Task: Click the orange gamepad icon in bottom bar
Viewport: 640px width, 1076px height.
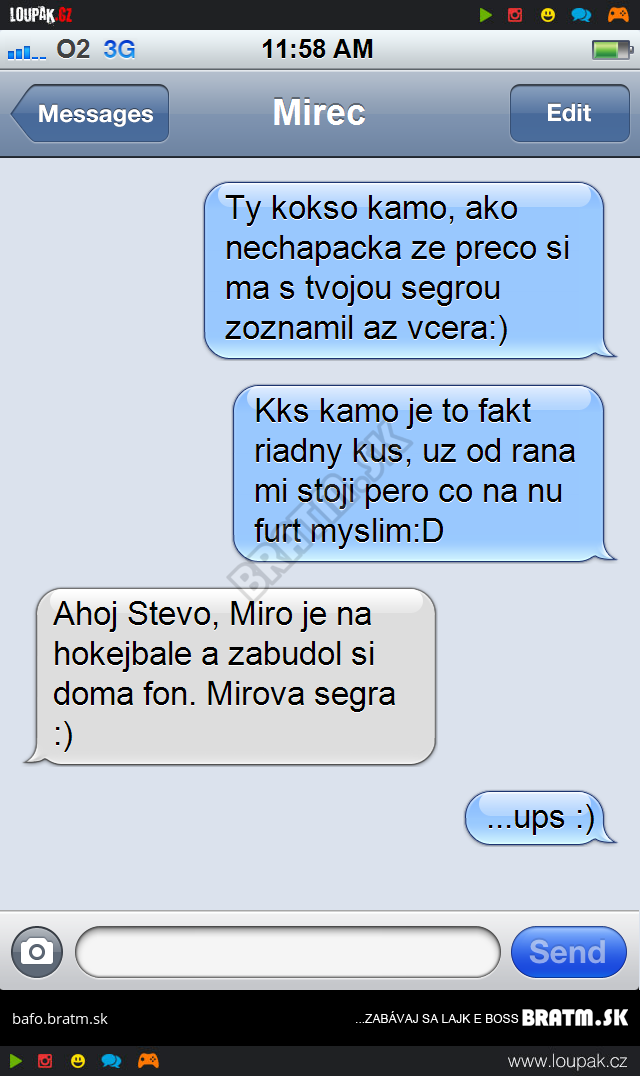Action: 148,1061
